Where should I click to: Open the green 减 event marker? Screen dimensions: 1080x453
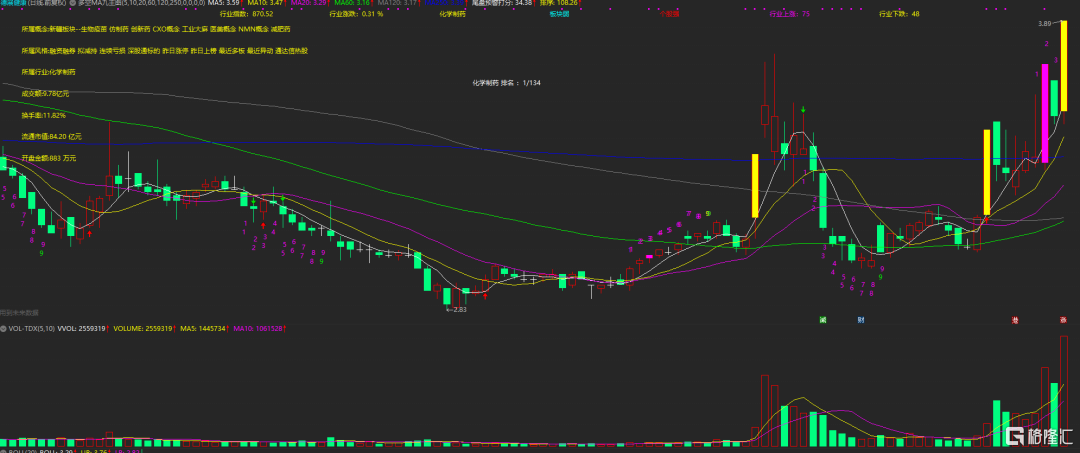tap(822, 320)
